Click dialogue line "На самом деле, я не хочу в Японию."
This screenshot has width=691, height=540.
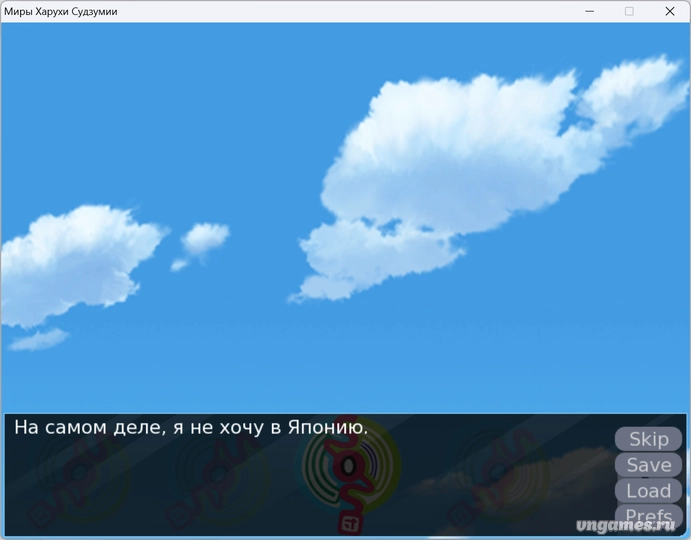[x=191, y=427]
